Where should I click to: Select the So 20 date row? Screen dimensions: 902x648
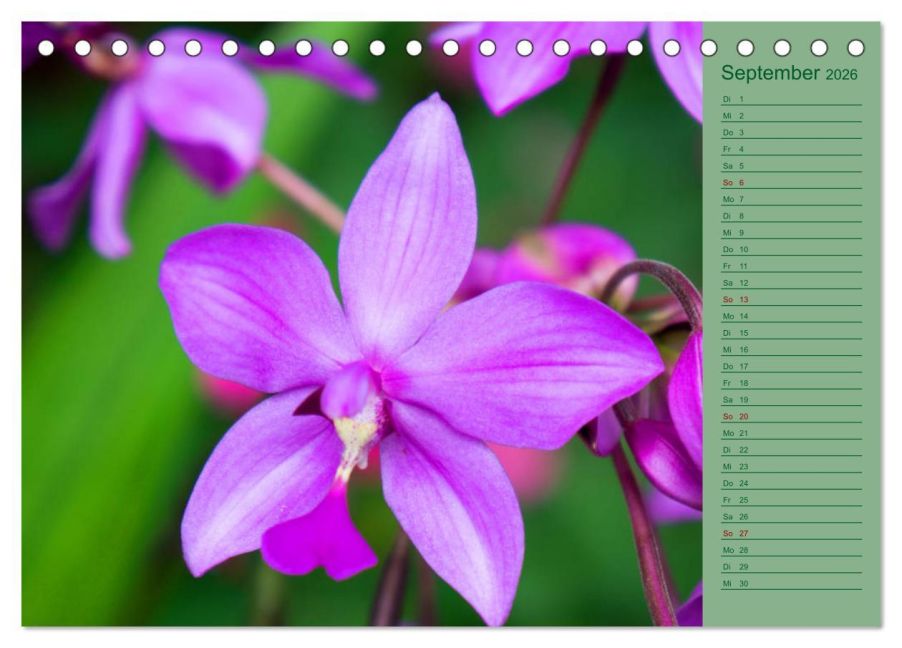tap(792, 417)
